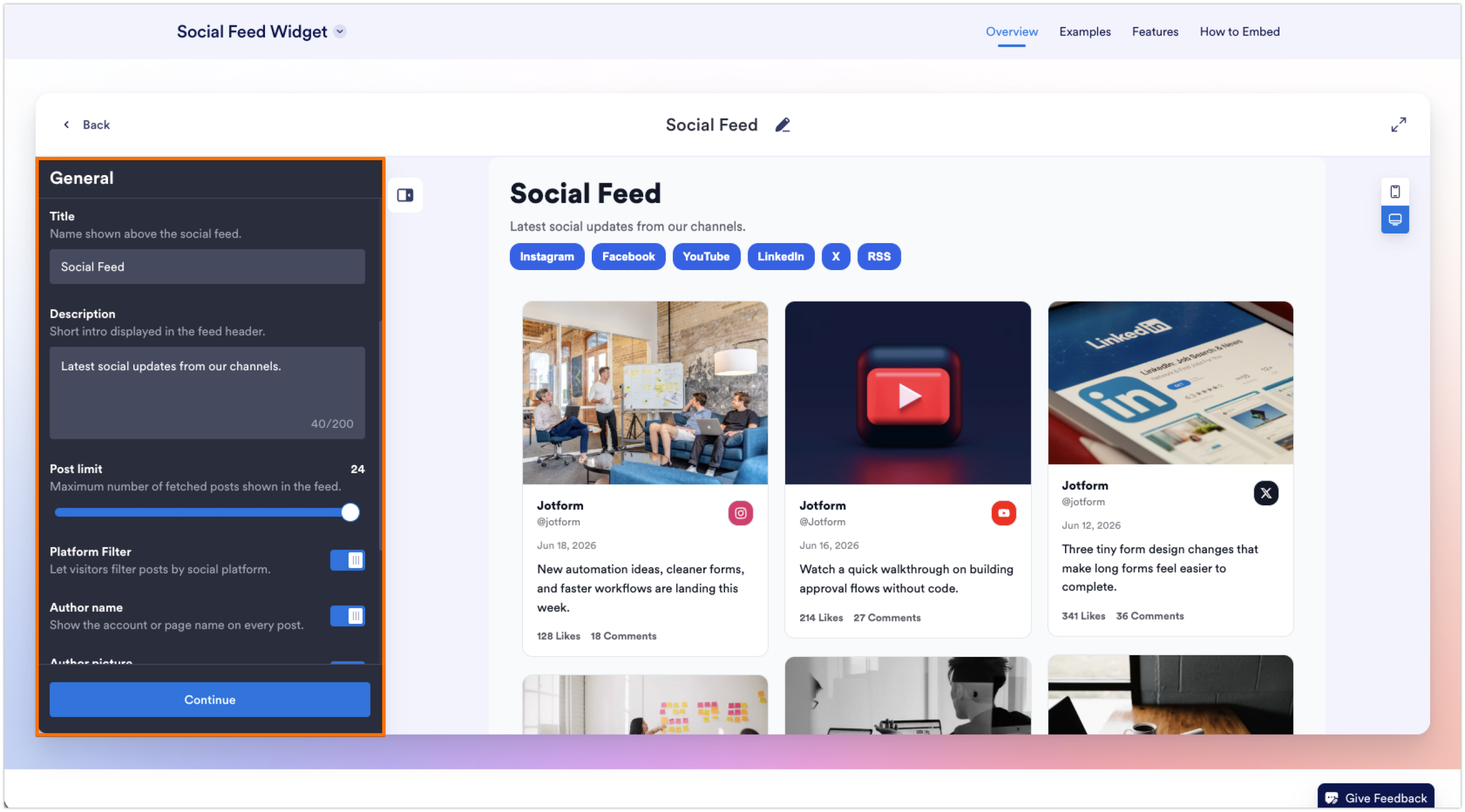Filter feed by YouTube
The image size is (1465, 812).
(706, 256)
